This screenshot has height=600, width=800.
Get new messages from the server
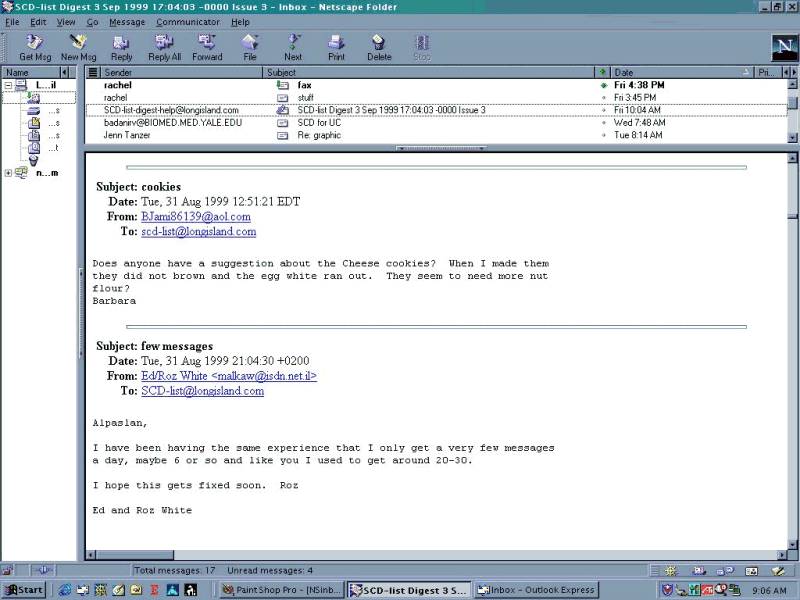point(34,46)
